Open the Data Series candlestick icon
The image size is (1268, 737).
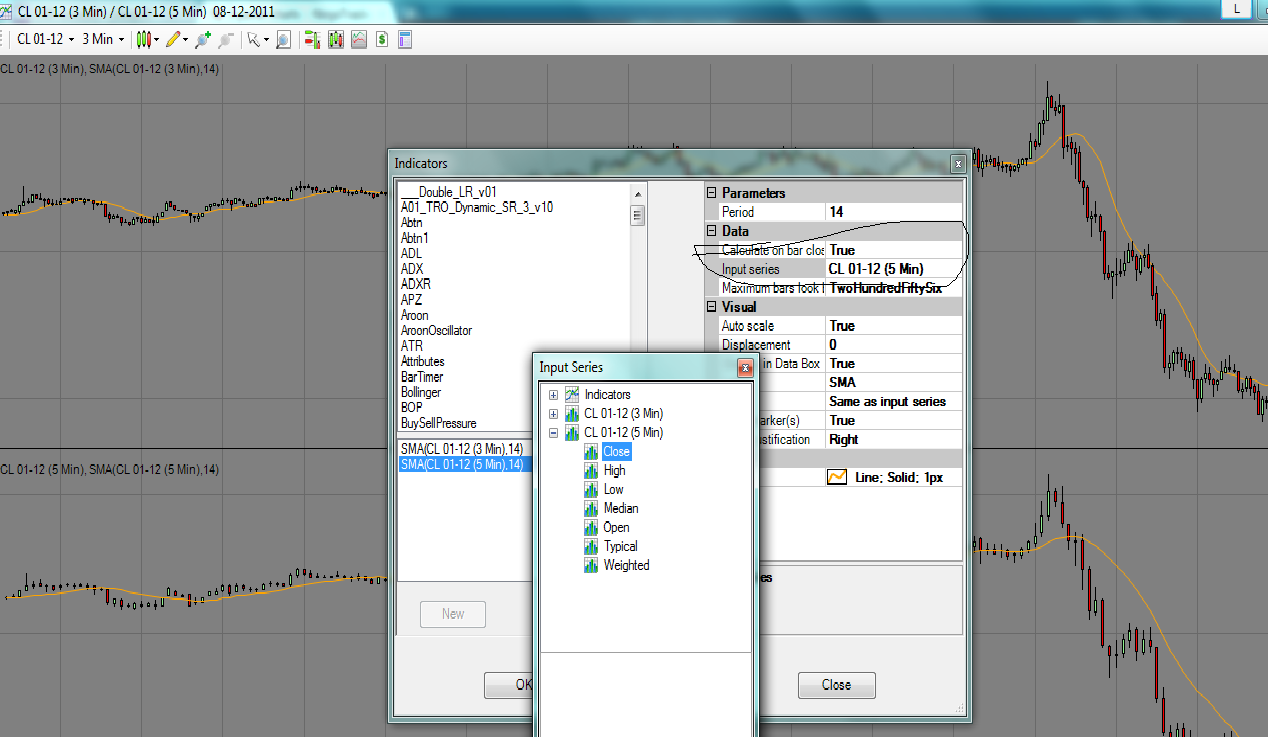336,39
